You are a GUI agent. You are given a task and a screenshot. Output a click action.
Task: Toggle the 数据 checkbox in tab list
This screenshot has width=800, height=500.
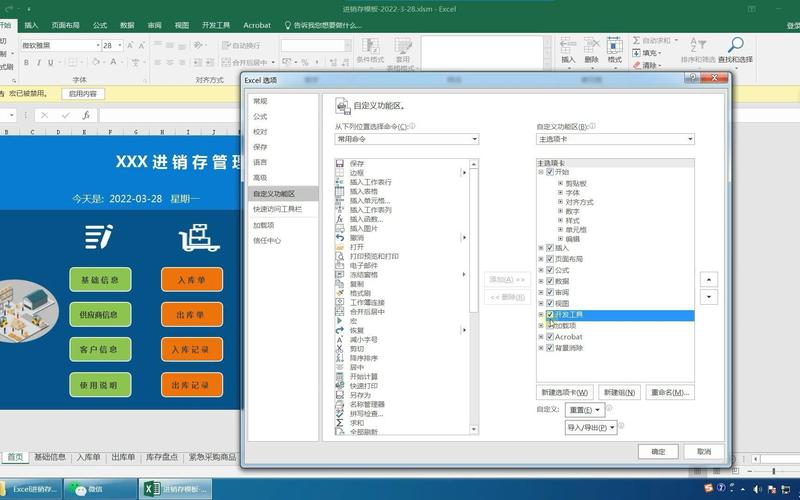coord(549,281)
